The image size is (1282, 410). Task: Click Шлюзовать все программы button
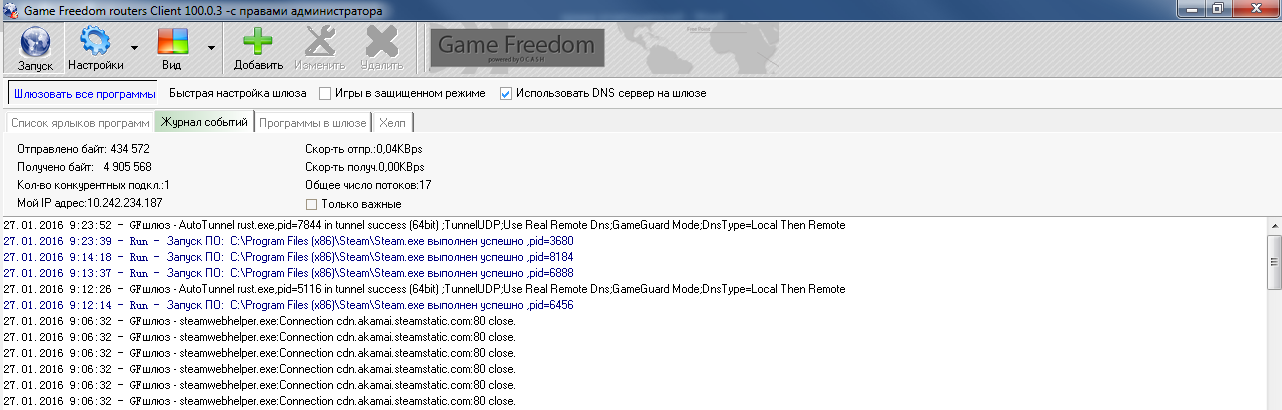[x=84, y=93]
